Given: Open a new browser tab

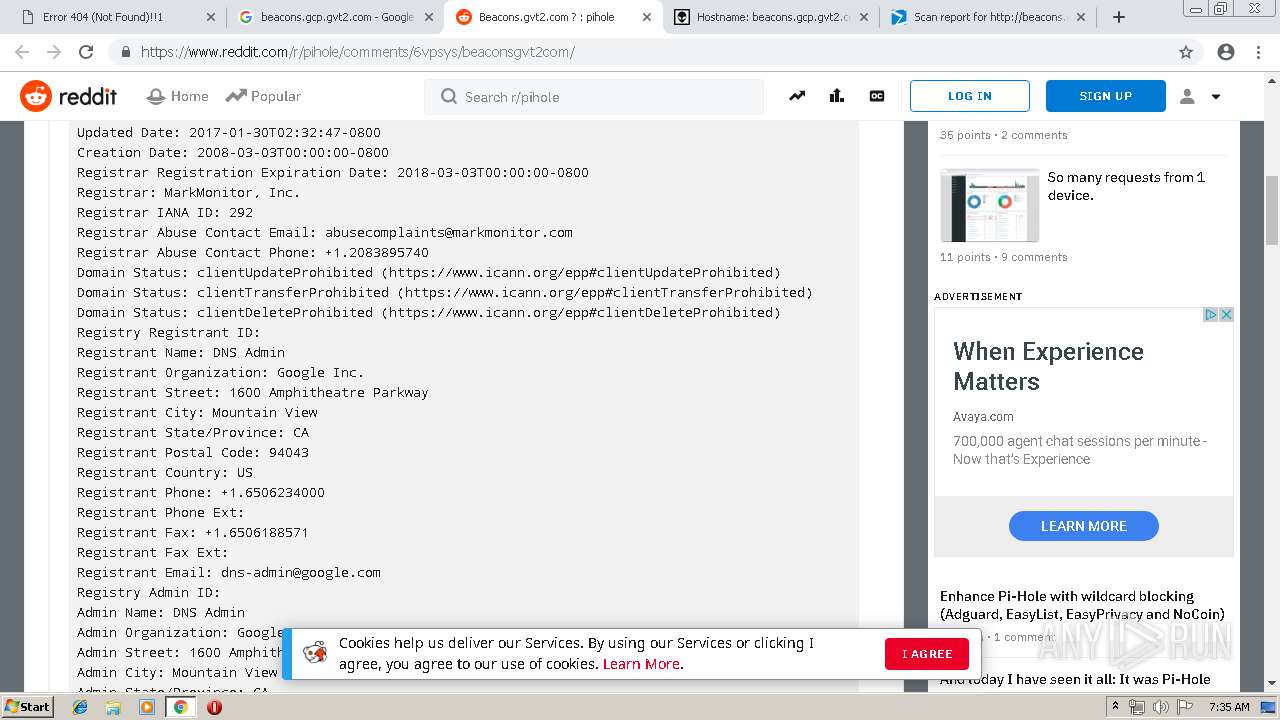Looking at the screenshot, I should click(1119, 17).
